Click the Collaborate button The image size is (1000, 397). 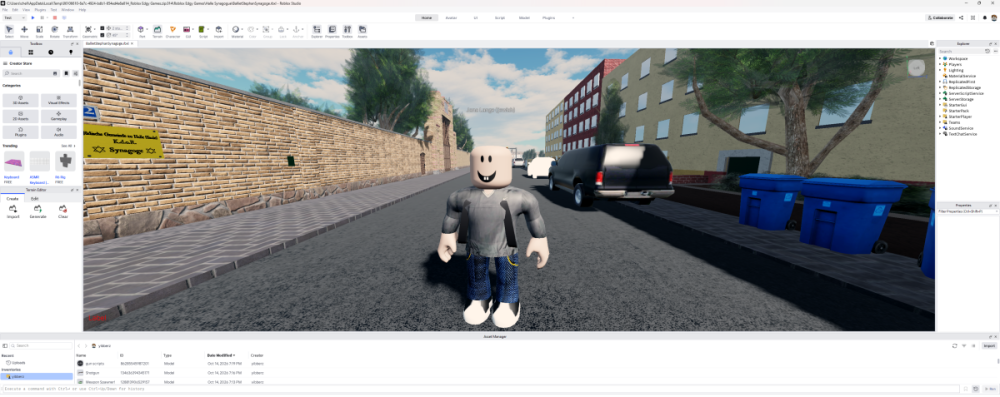pyautogui.click(x=941, y=18)
